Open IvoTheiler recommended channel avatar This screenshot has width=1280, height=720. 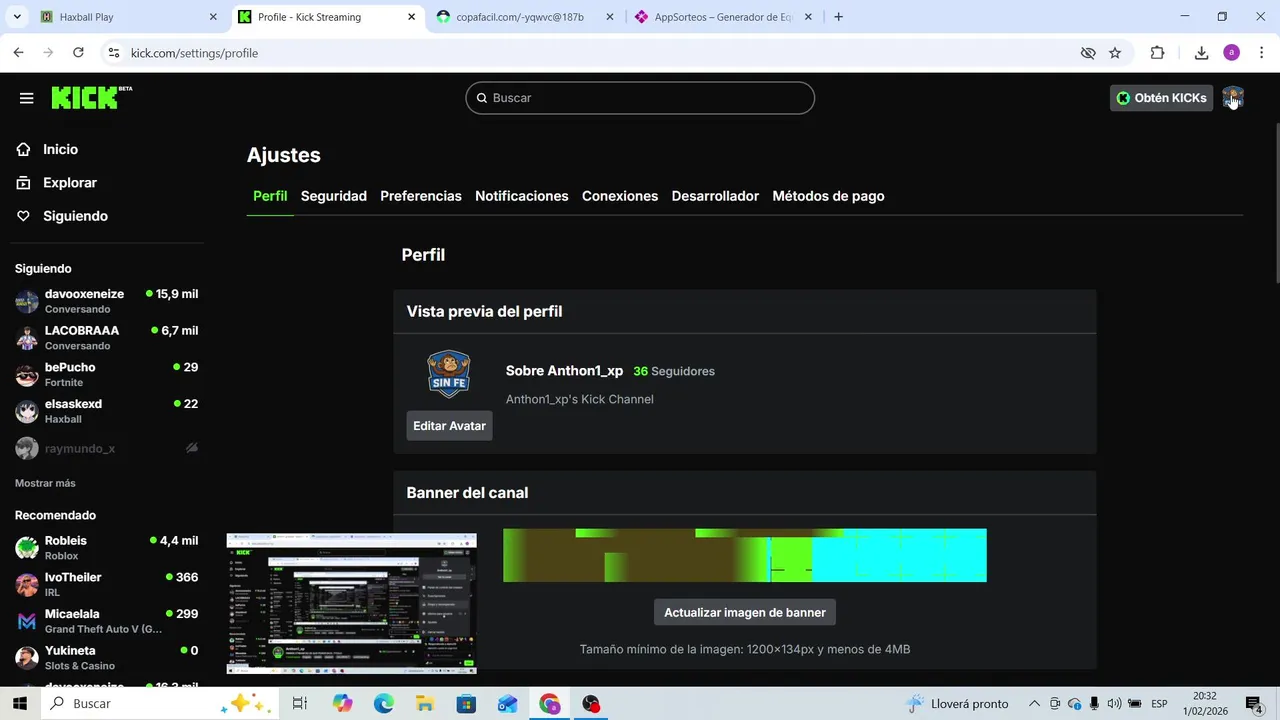click(x=27, y=584)
